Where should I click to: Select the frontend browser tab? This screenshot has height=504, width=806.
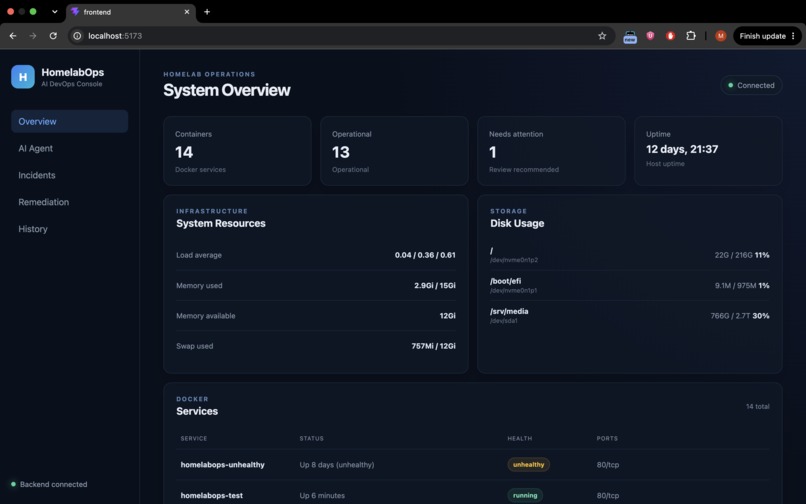click(x=131, y=12)
